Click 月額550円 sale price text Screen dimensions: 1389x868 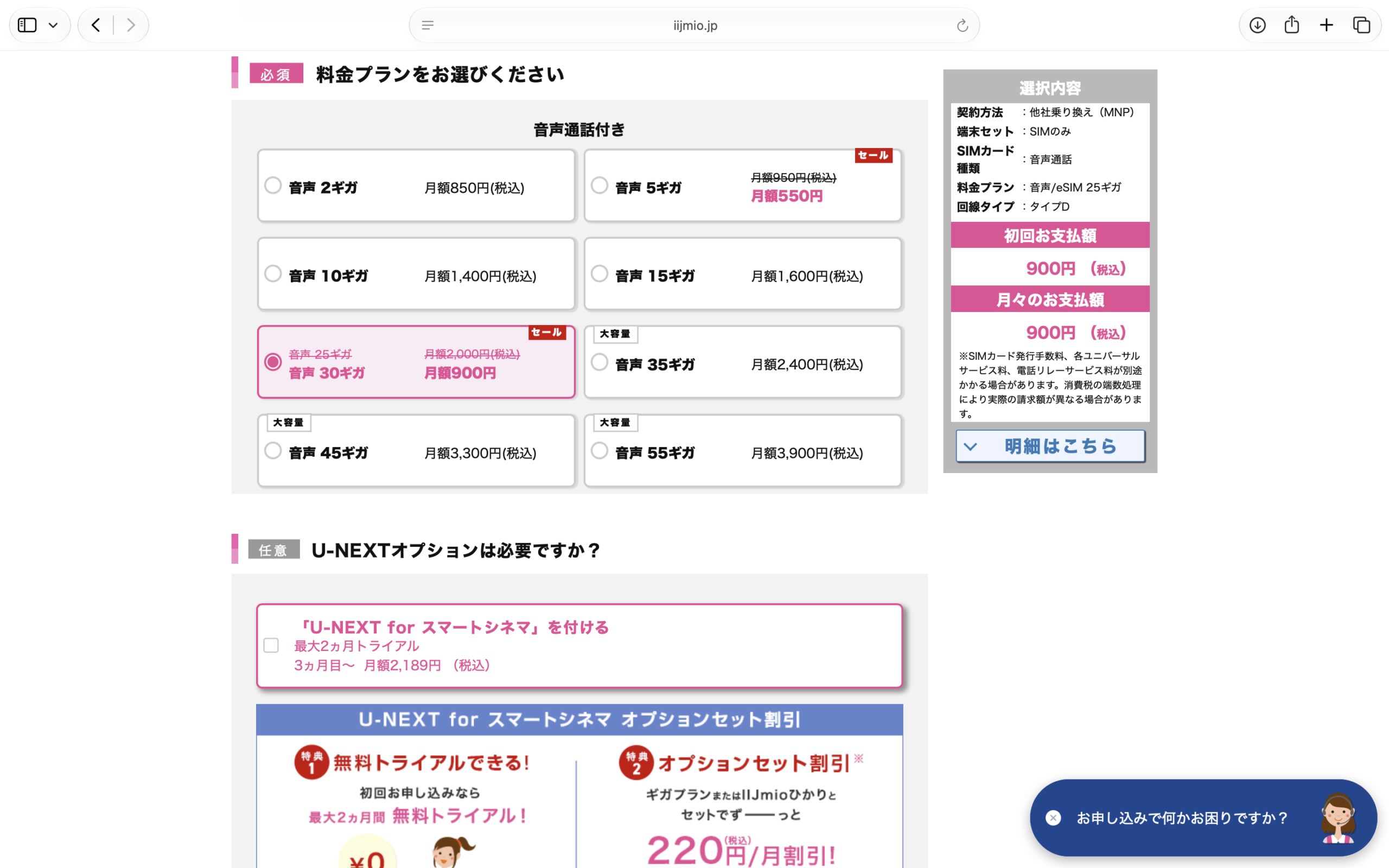(x=787, y=196)
